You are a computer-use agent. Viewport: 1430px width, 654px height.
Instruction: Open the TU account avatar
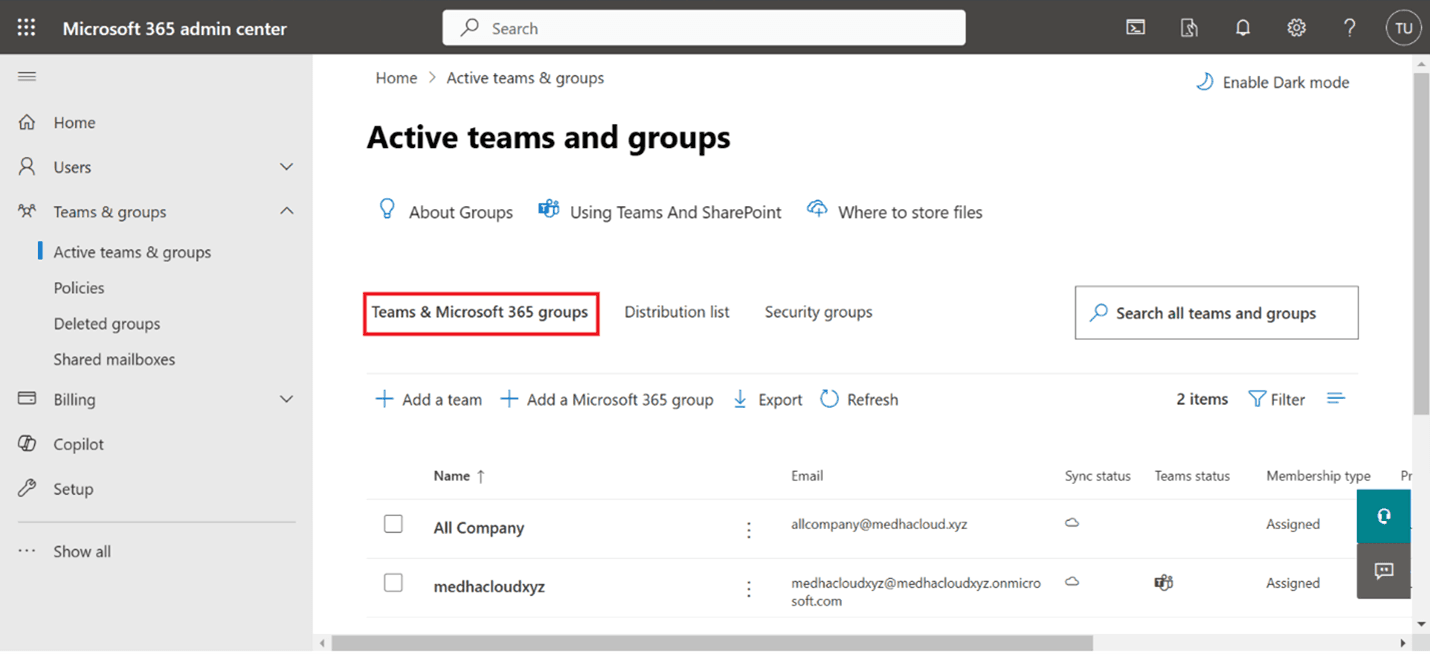click(1403, 27)
